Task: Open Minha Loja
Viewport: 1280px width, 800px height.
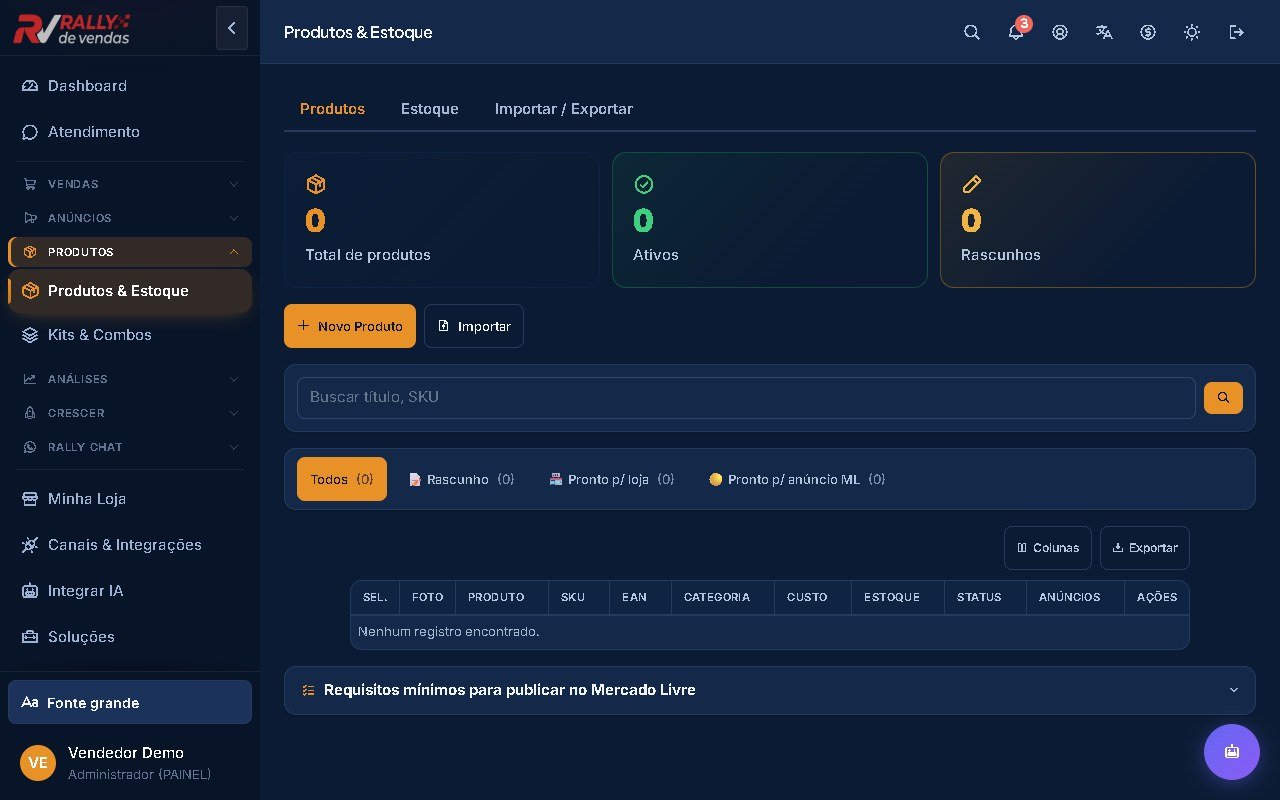Action: coord(130,499)
